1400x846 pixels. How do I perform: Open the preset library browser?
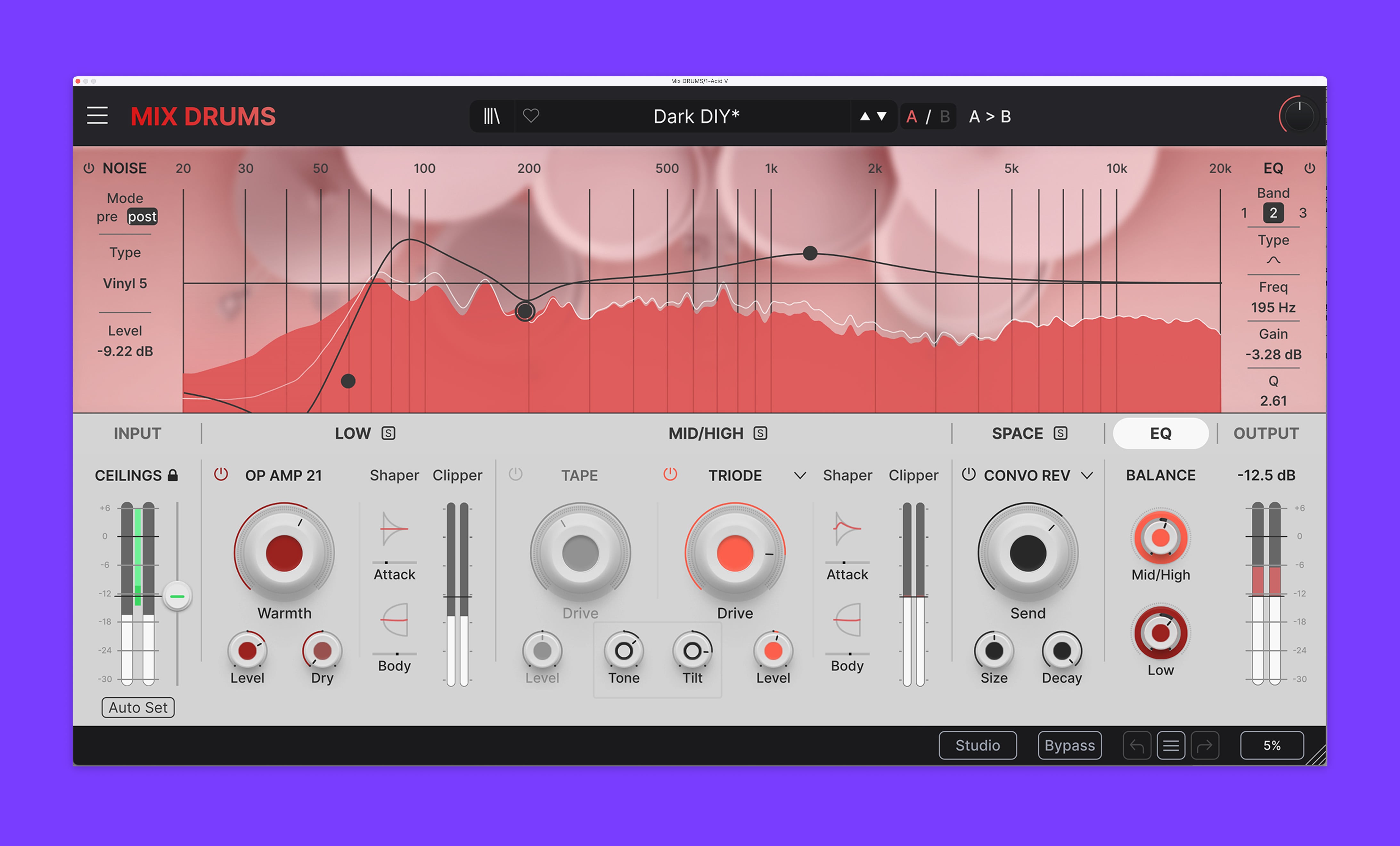491,117
